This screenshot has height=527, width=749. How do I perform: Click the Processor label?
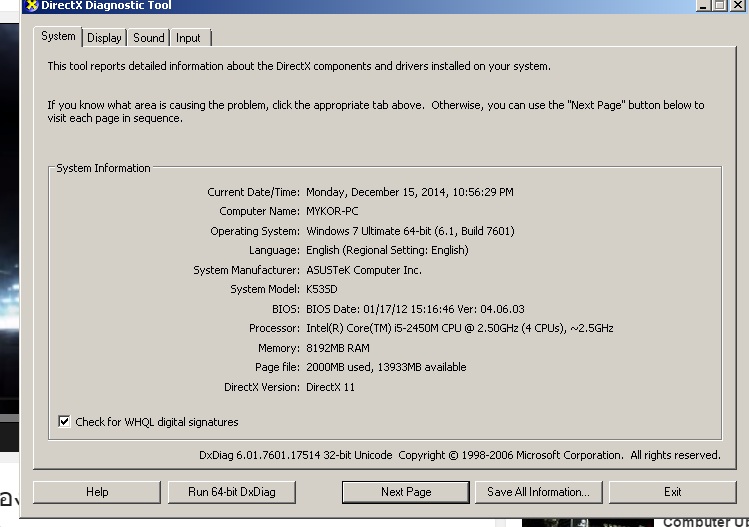(274, 328)
